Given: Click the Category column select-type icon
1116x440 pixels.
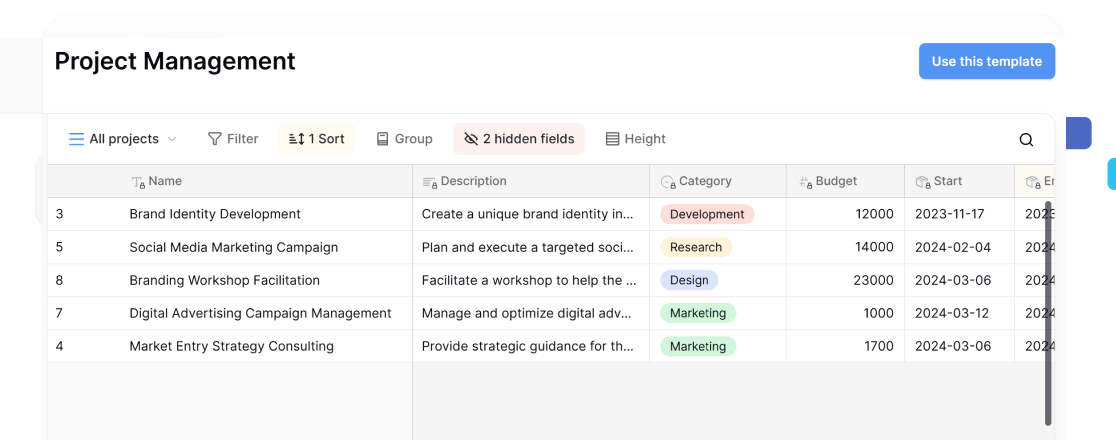Looking at the screenshot, I should coord(668,182).
